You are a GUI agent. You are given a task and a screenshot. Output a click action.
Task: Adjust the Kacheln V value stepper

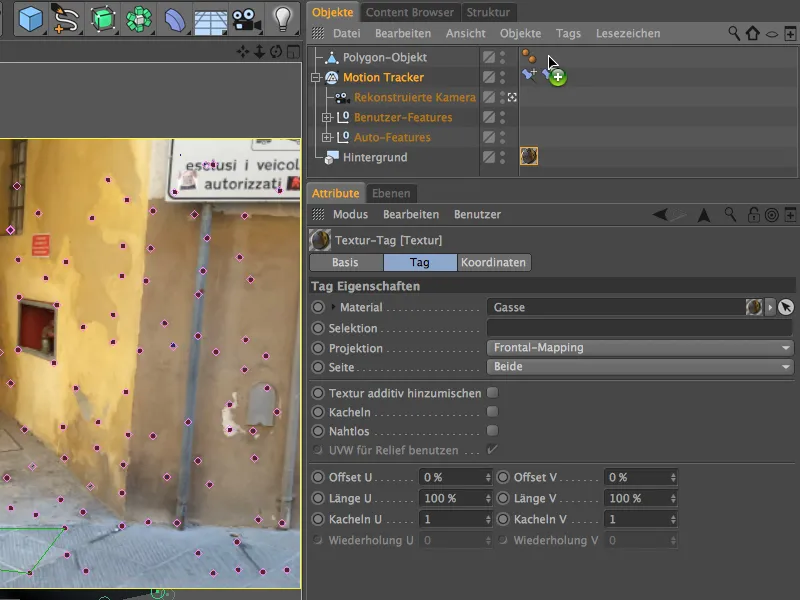click(673, 519)
